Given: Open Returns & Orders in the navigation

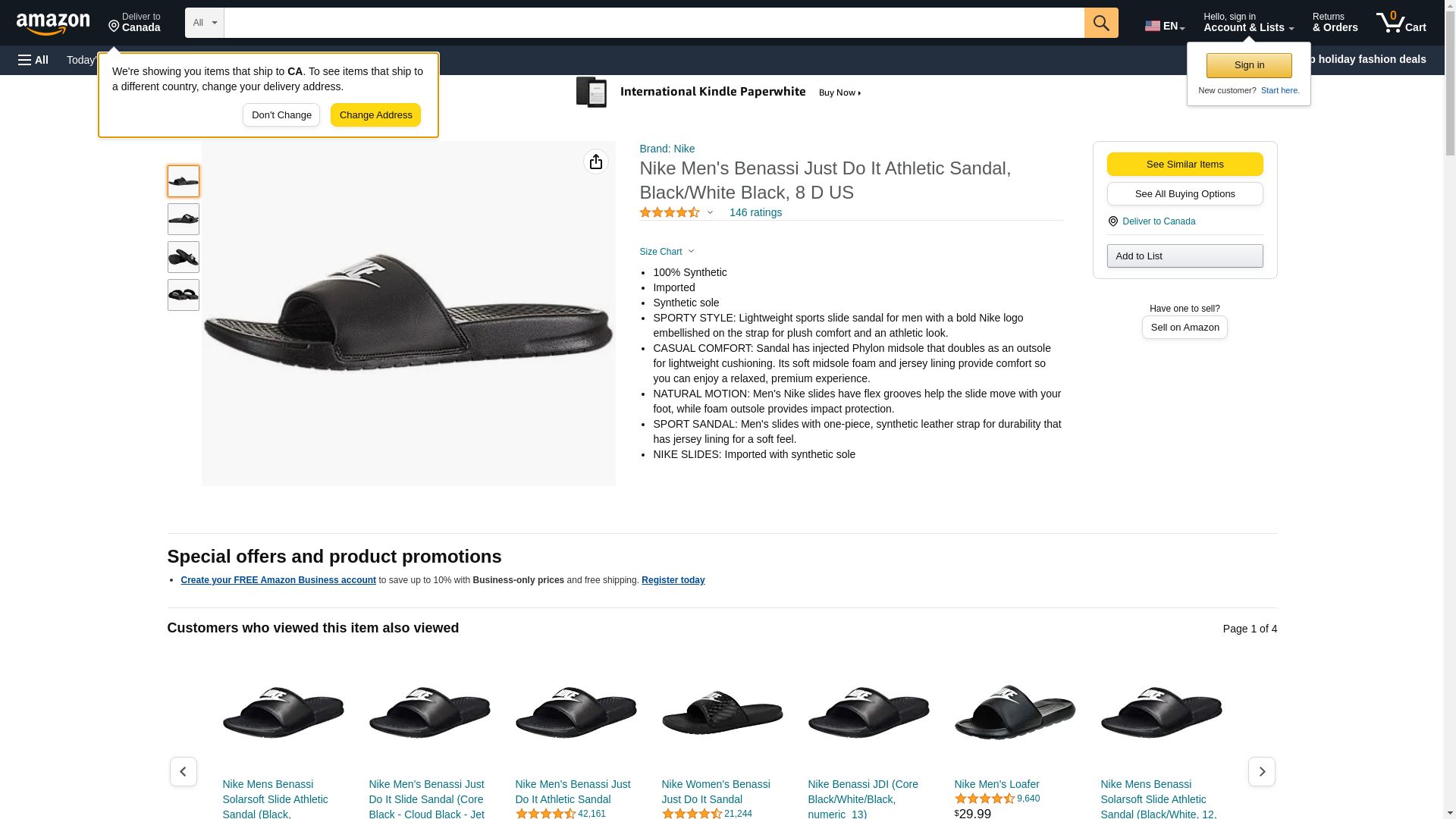Looking at the screenshot, I should coord(1335,23).
